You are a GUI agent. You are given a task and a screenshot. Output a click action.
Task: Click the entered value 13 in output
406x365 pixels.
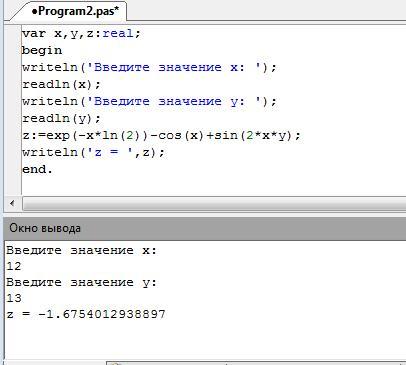click(x=14, y=298)
